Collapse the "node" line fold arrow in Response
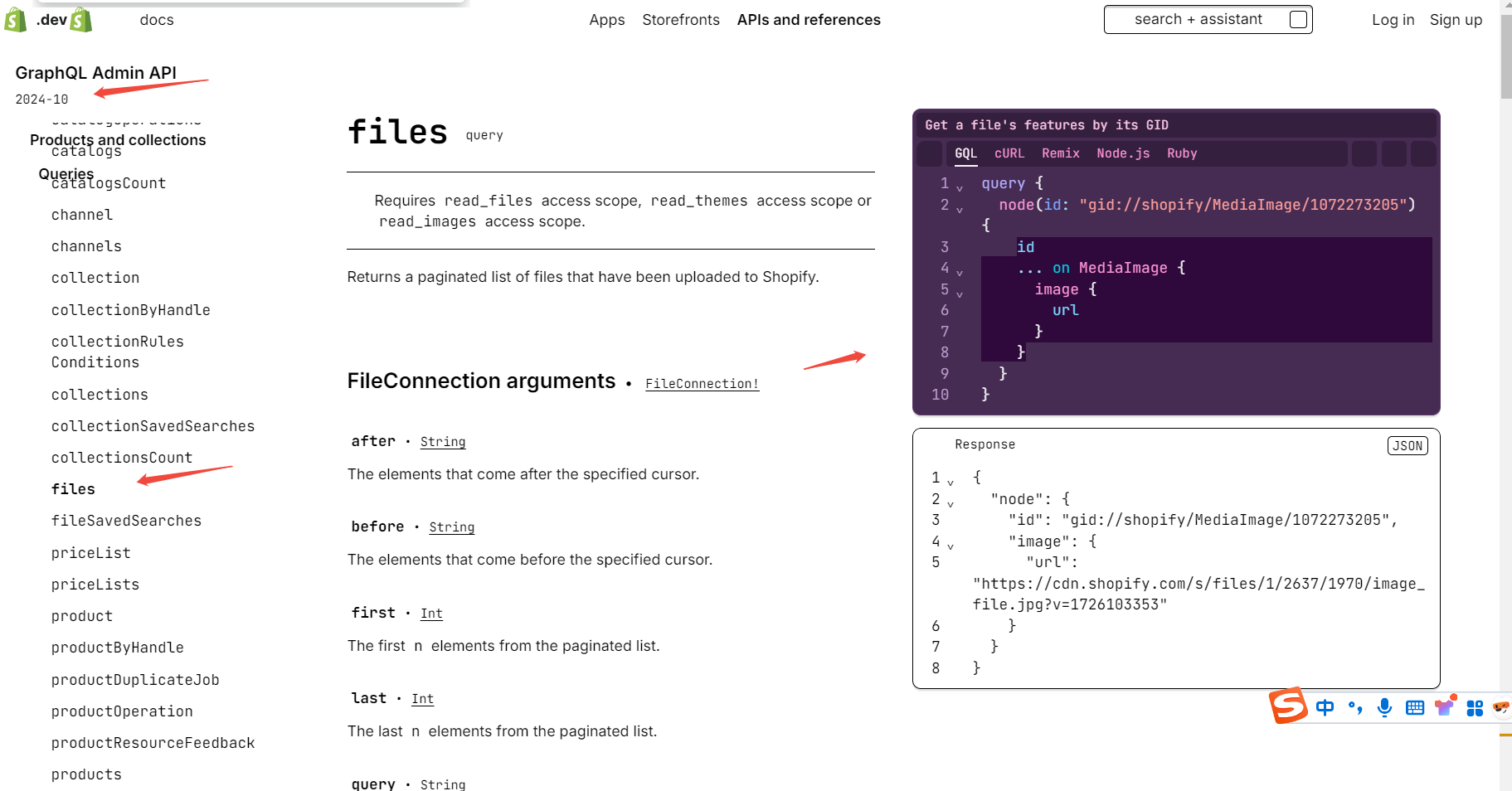Viewport: 1512px width, 791px height. click(950, 503)
